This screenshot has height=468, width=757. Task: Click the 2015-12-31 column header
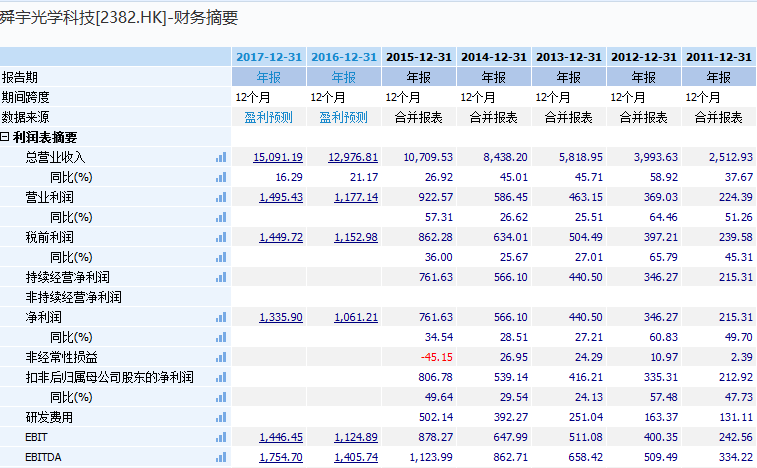(x=419, y=57)
